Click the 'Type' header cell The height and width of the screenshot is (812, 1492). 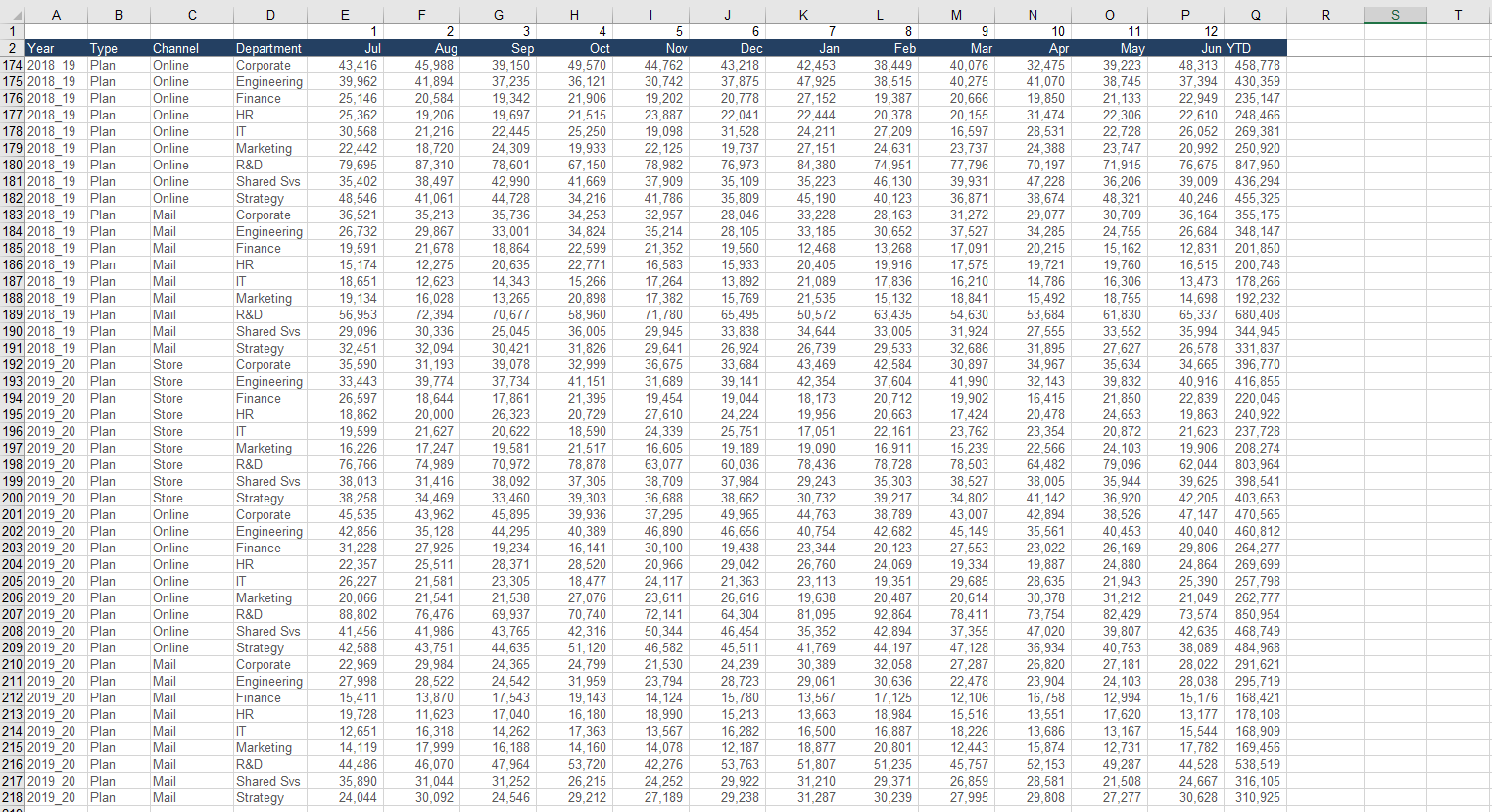coord(119,48)
